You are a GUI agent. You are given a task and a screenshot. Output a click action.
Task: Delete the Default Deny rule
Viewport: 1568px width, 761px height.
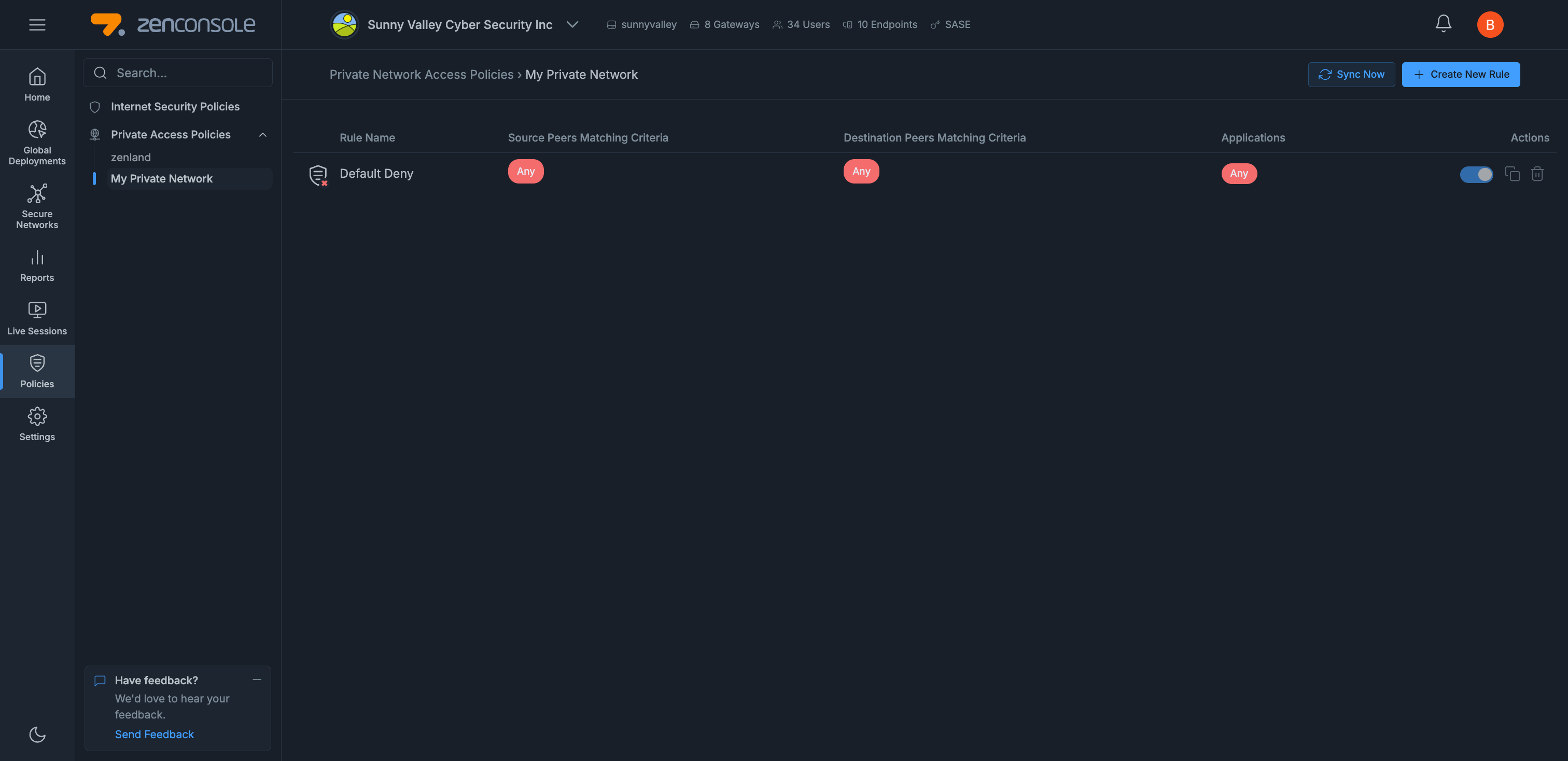coord(1537,174)
